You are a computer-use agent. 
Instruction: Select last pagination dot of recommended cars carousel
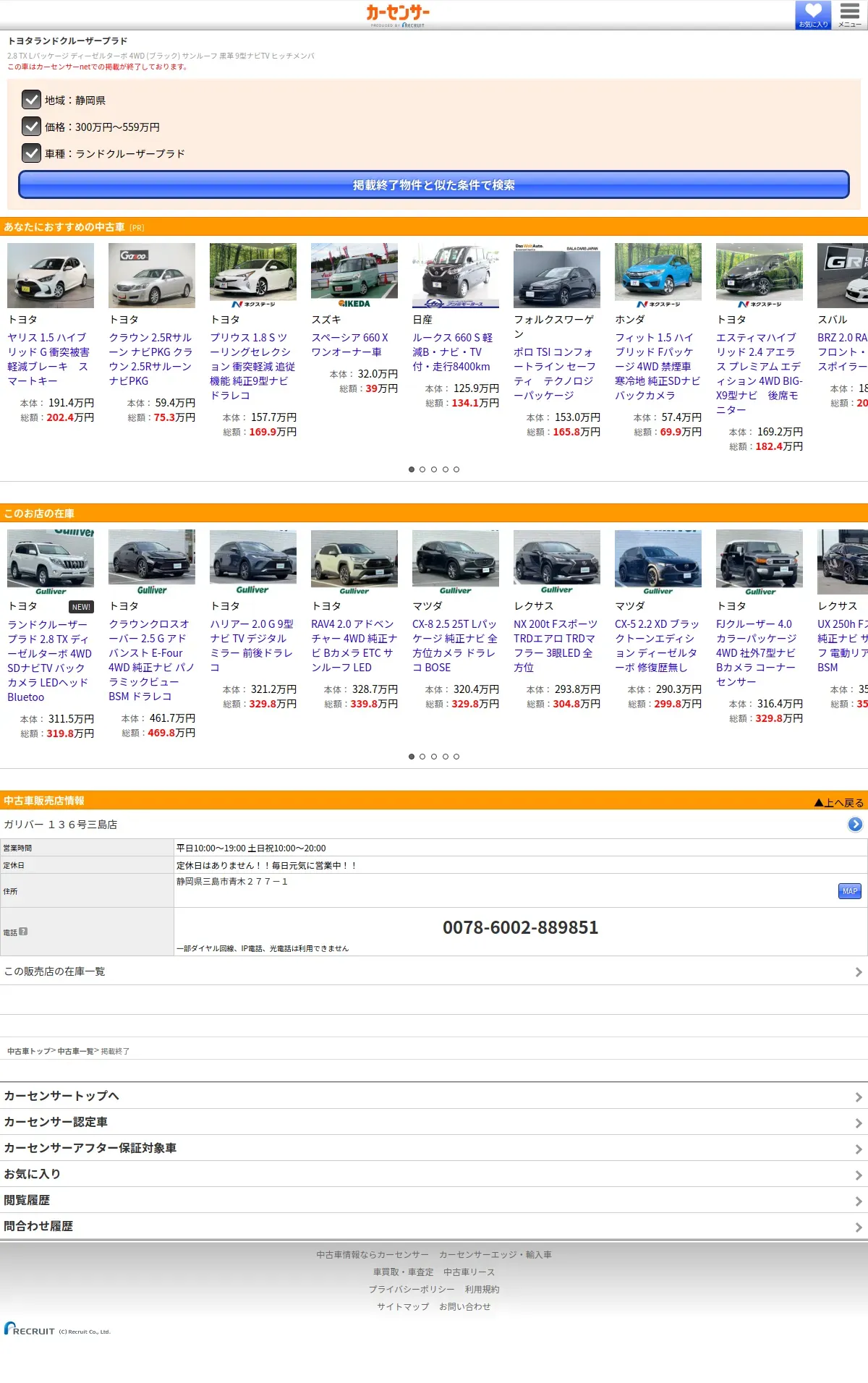point(456,469)
